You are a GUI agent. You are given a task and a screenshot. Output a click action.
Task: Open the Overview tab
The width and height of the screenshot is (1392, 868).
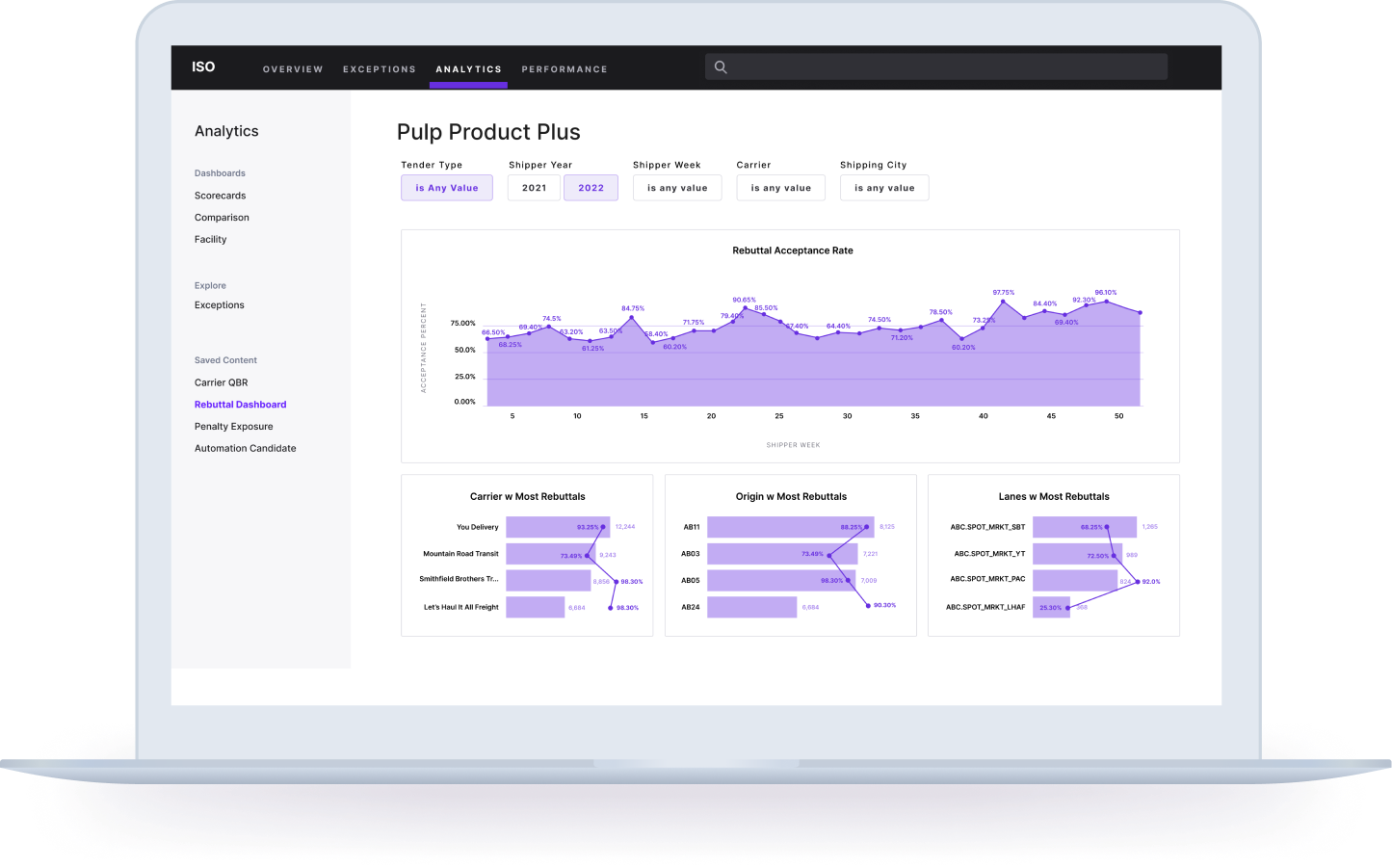[x=293, y=69]
